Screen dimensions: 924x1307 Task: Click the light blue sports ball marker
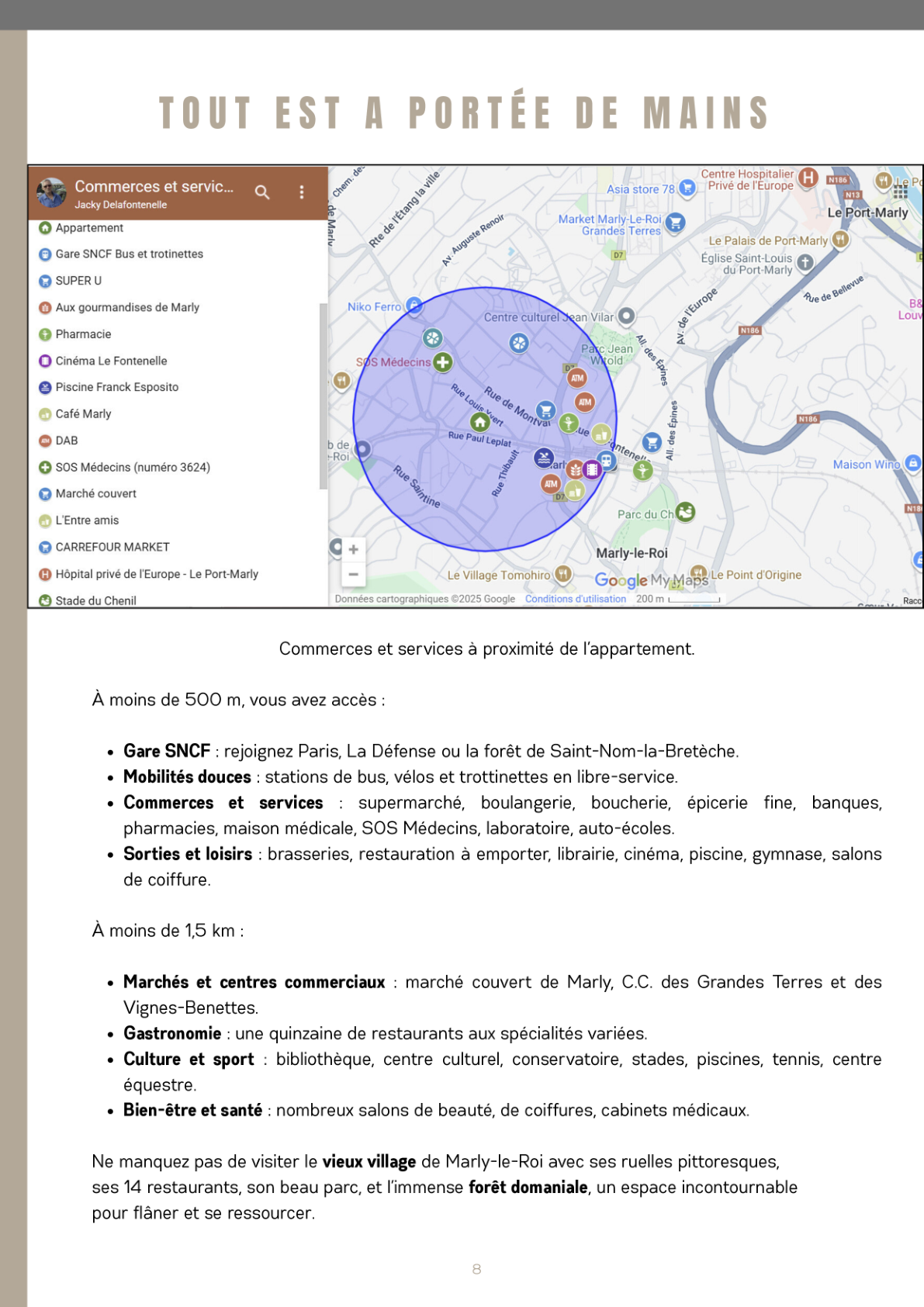[519, 343]
